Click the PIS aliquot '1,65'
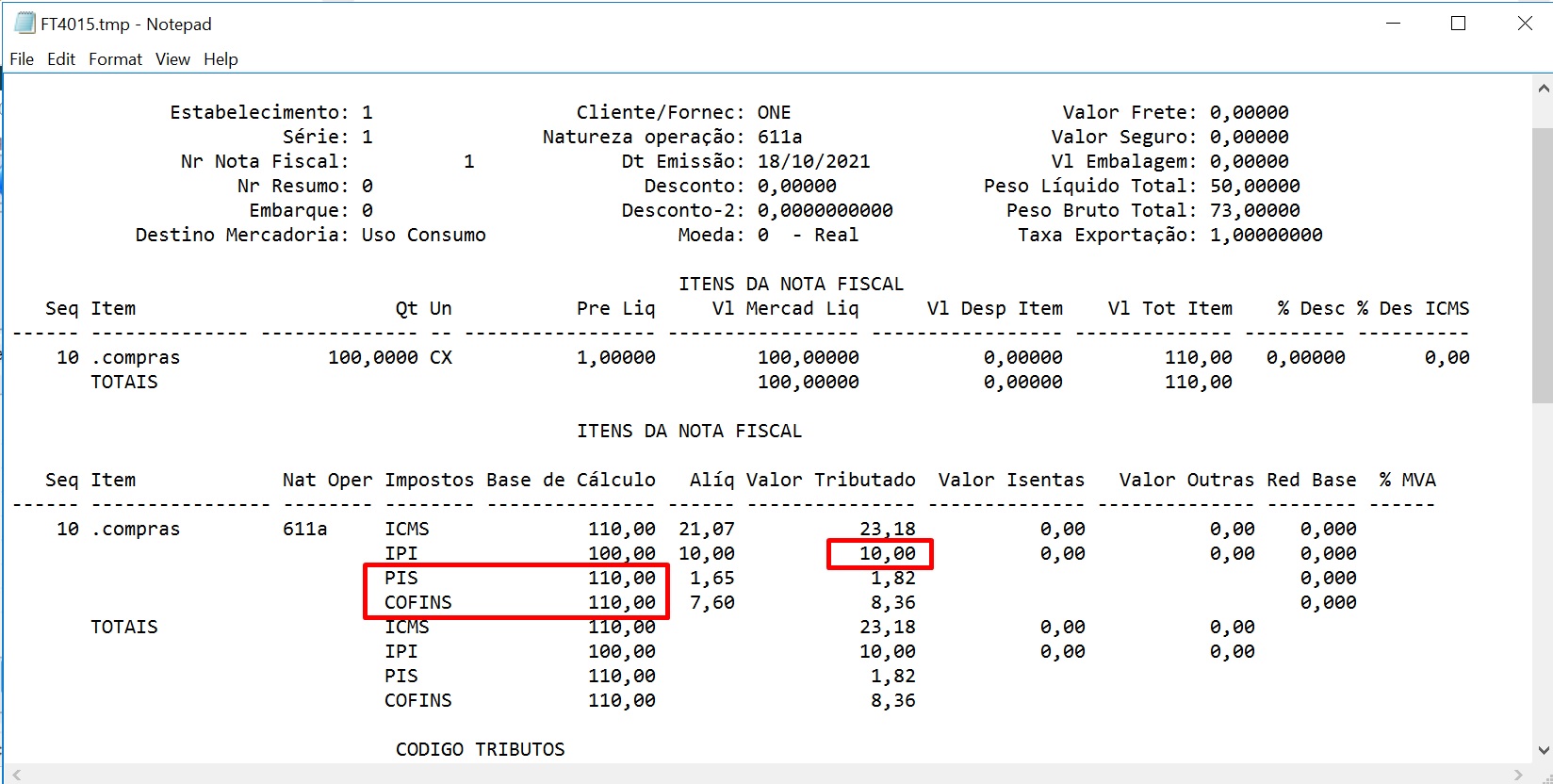The height and width of the screenshot is (784, 1553). pos(711,578)
